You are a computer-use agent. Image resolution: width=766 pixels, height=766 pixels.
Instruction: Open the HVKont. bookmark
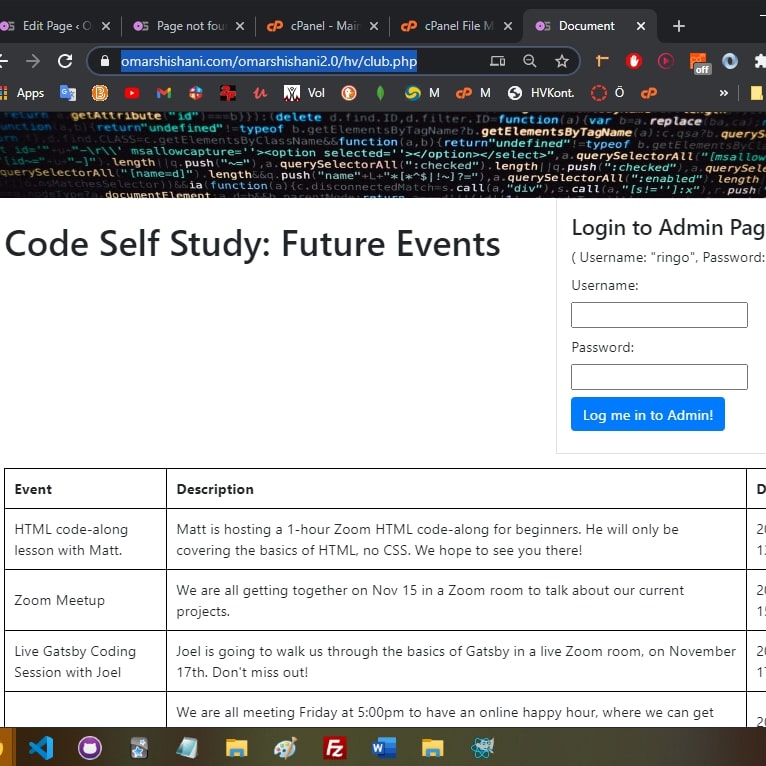point(541,93)
